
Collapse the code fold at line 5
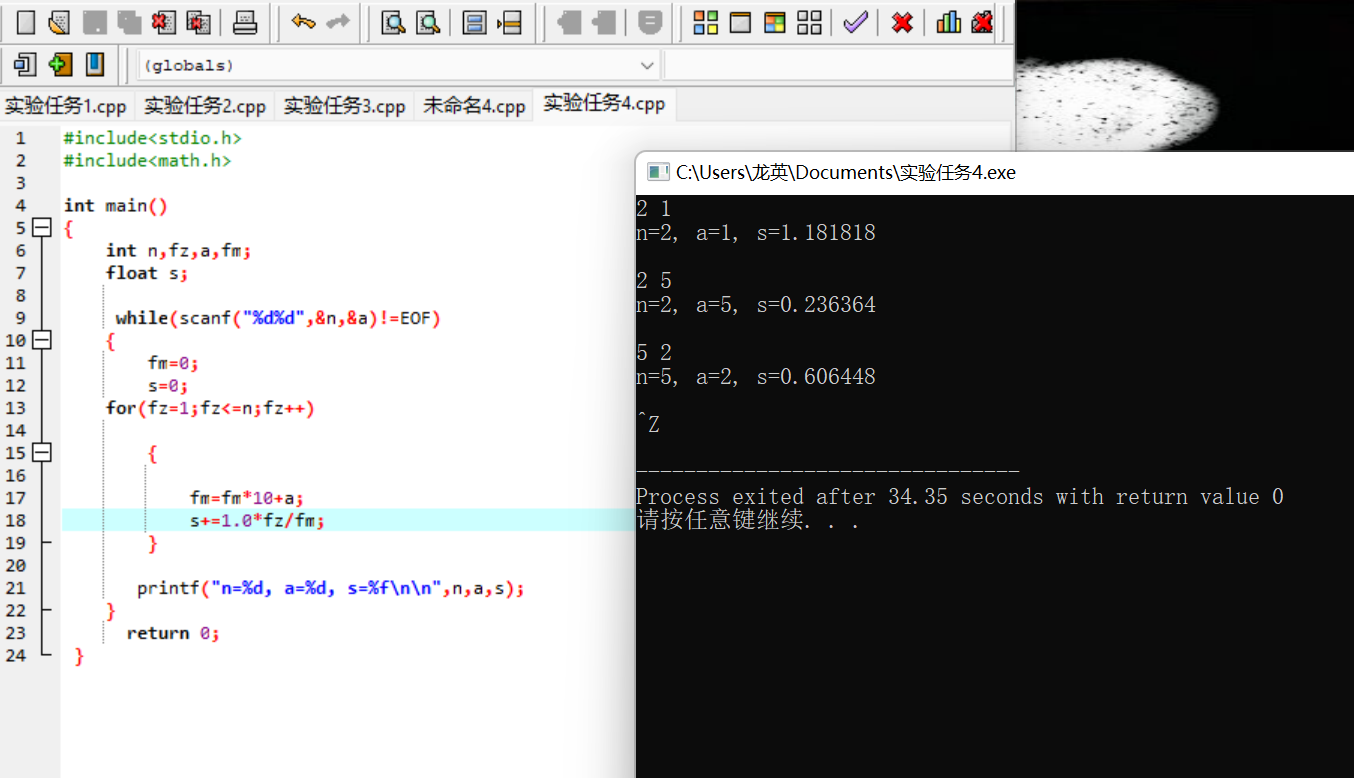[x=42, y=228]
